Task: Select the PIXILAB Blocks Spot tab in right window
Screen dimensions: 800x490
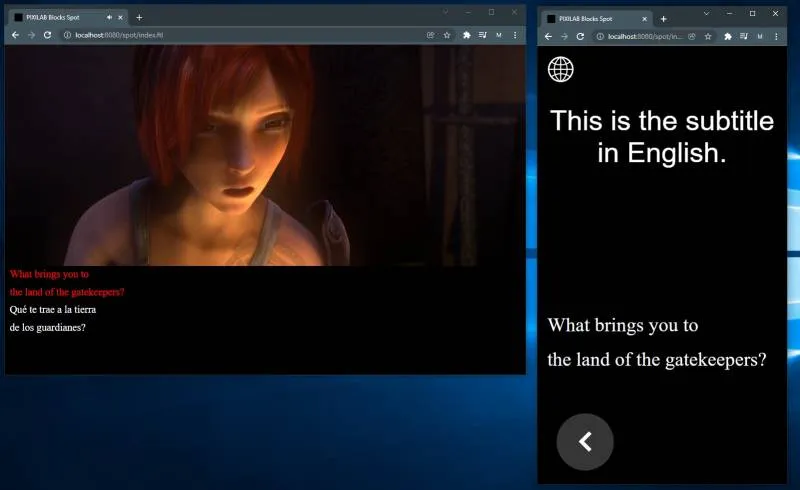Action: coord(597,19)
